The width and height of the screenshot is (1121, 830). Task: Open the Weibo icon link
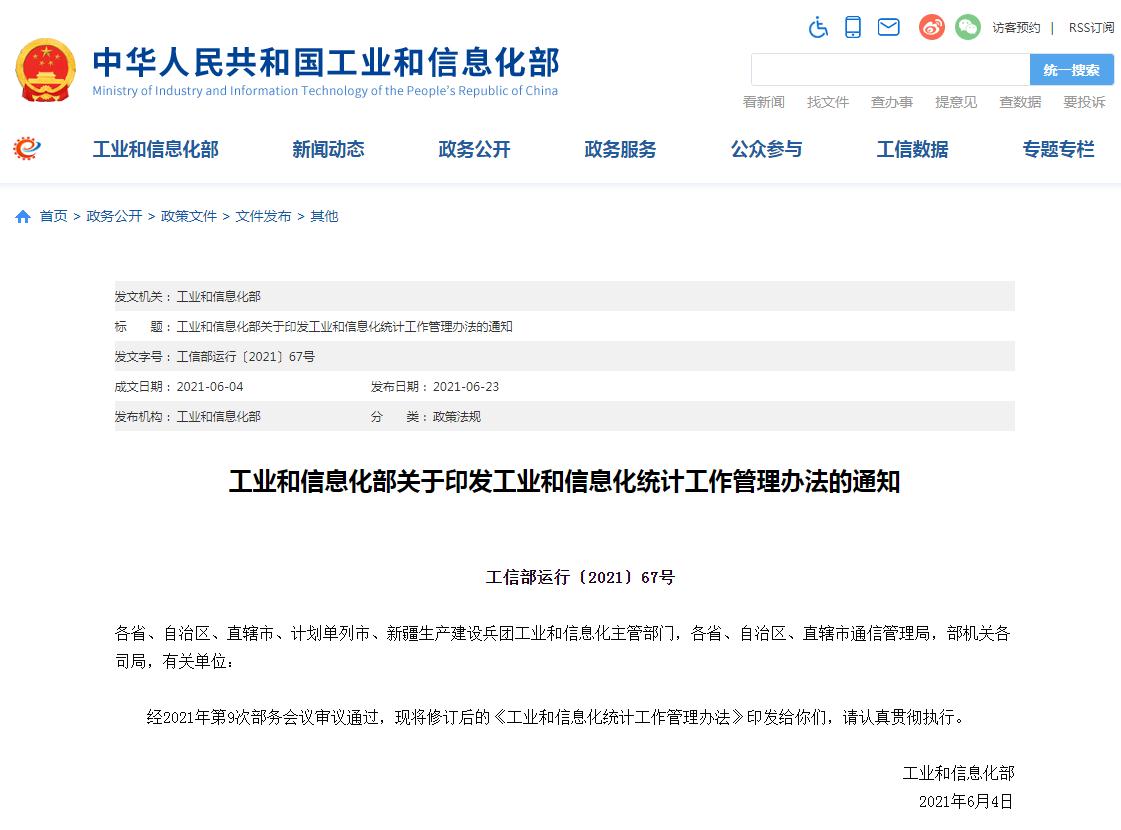pos(931,27)
